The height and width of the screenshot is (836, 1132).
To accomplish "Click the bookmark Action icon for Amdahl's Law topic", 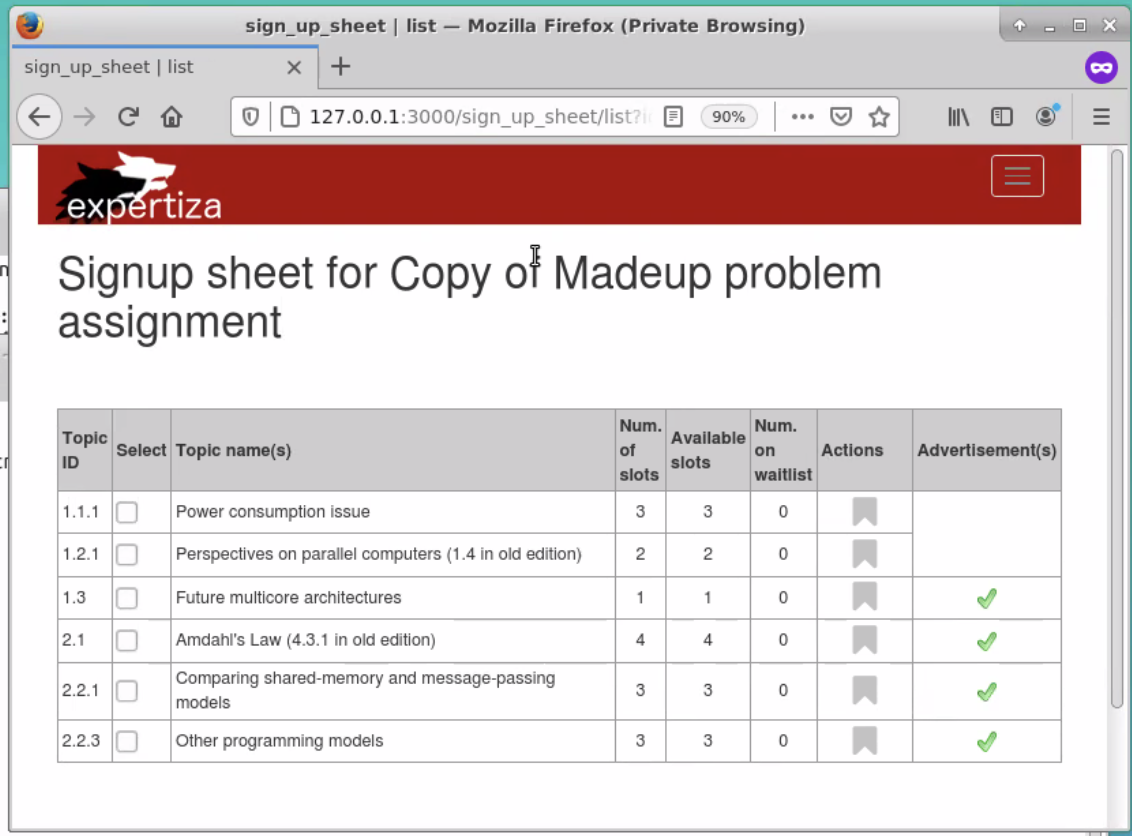I will click(x=863, y=640).
